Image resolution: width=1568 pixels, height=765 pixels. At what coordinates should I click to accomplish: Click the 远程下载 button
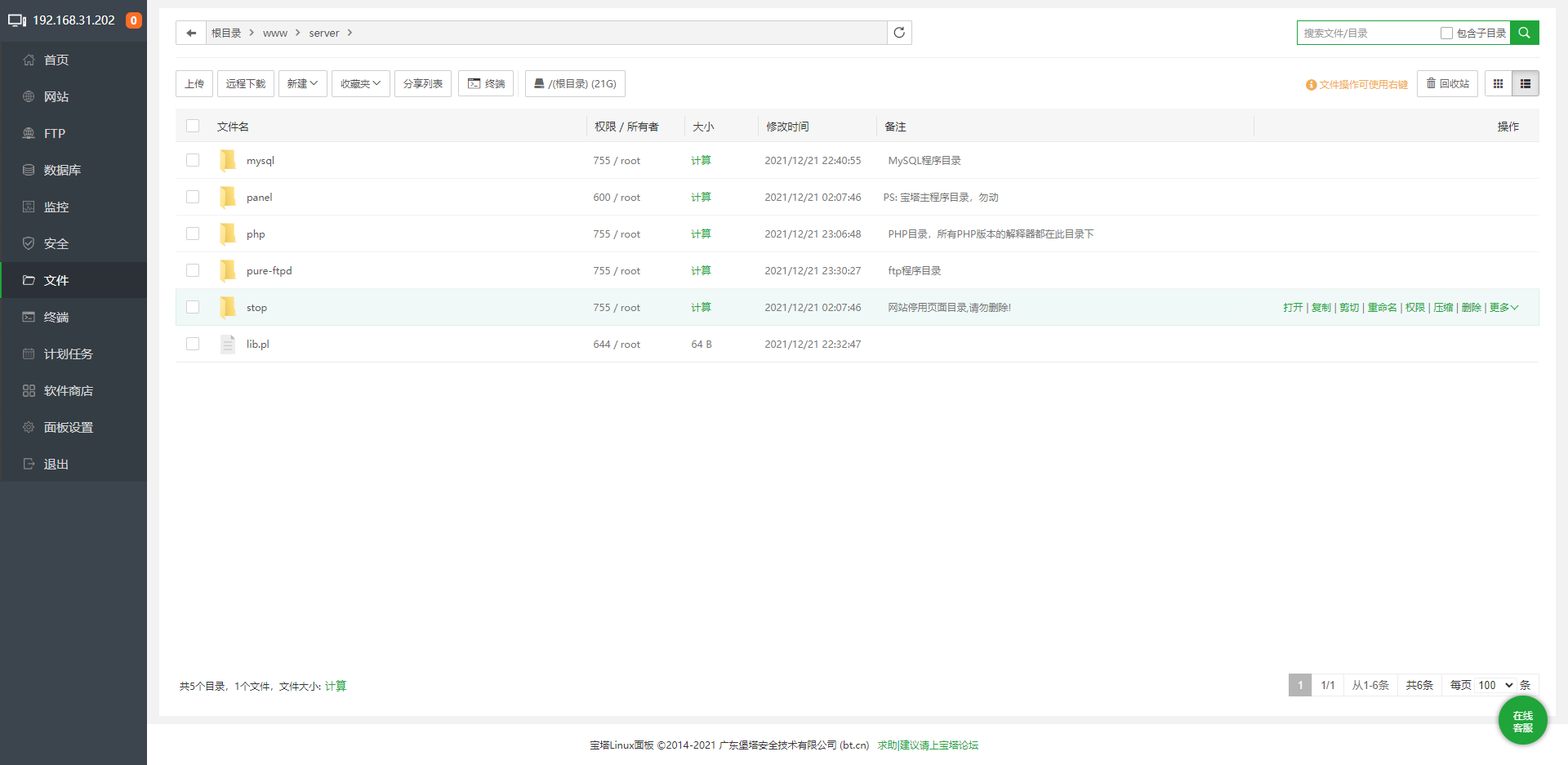click(x=246, y=83)
